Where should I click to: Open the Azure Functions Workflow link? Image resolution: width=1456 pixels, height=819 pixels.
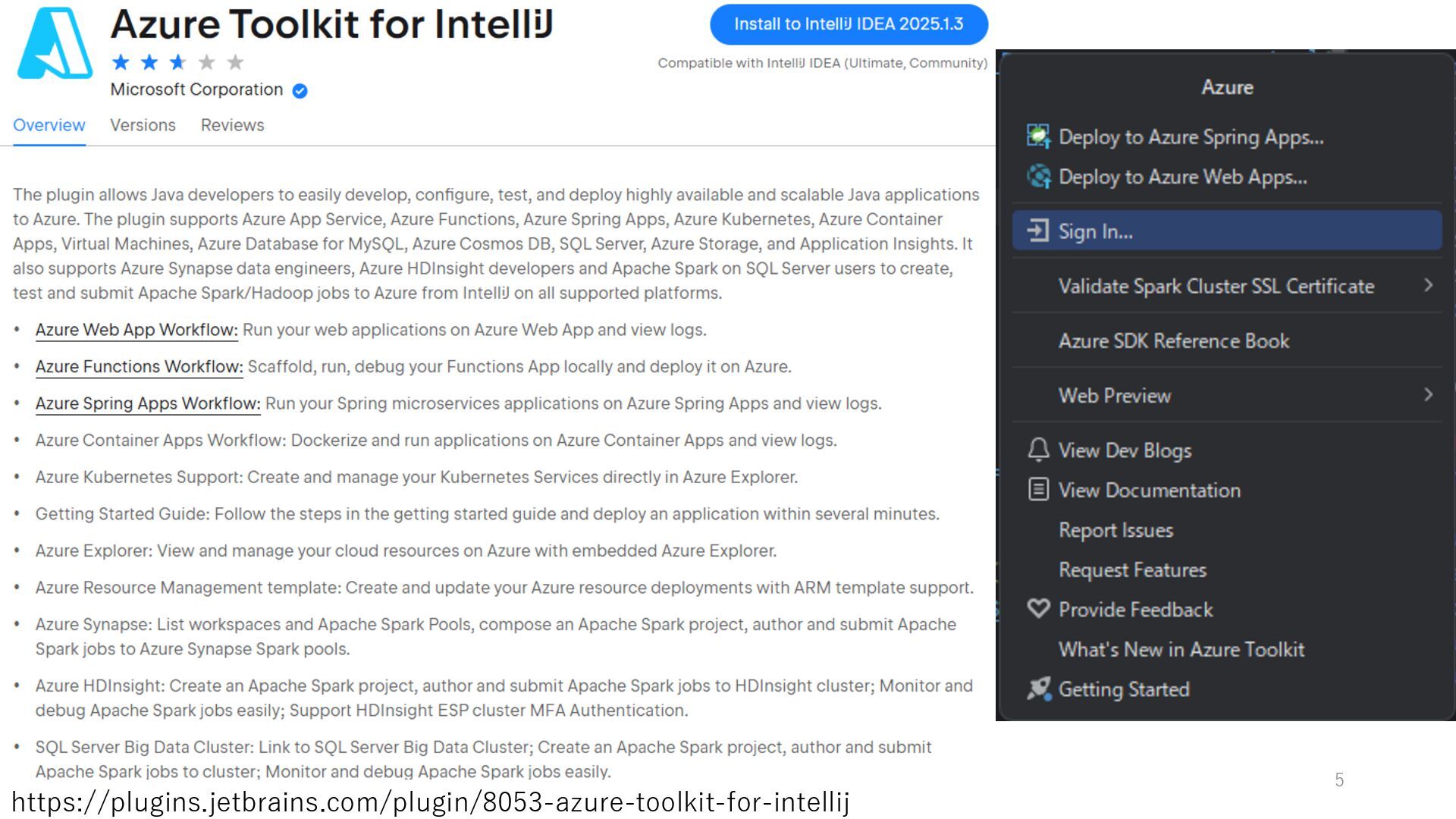139,366
